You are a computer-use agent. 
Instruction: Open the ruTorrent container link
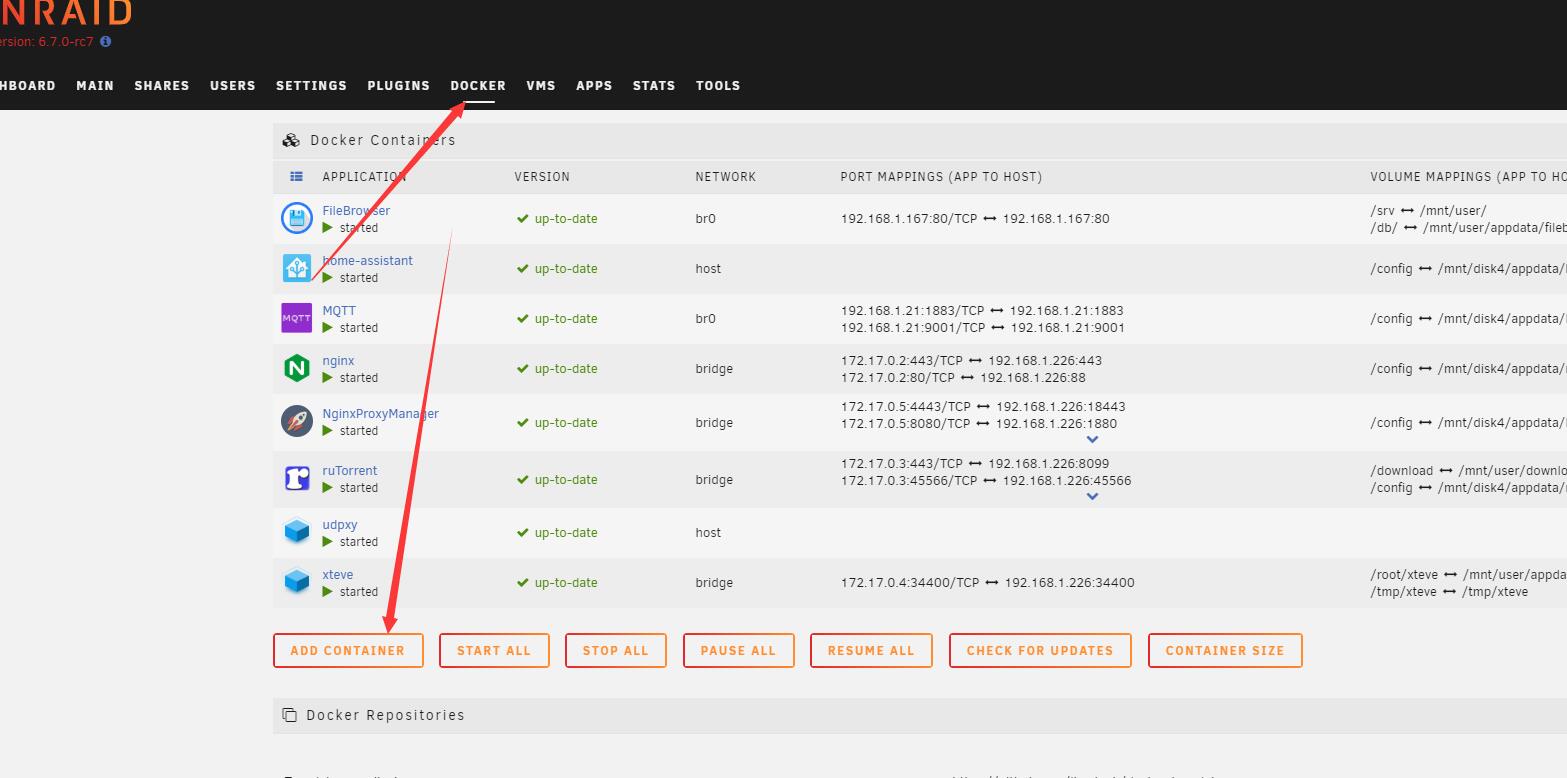click(x=350, y=470)
